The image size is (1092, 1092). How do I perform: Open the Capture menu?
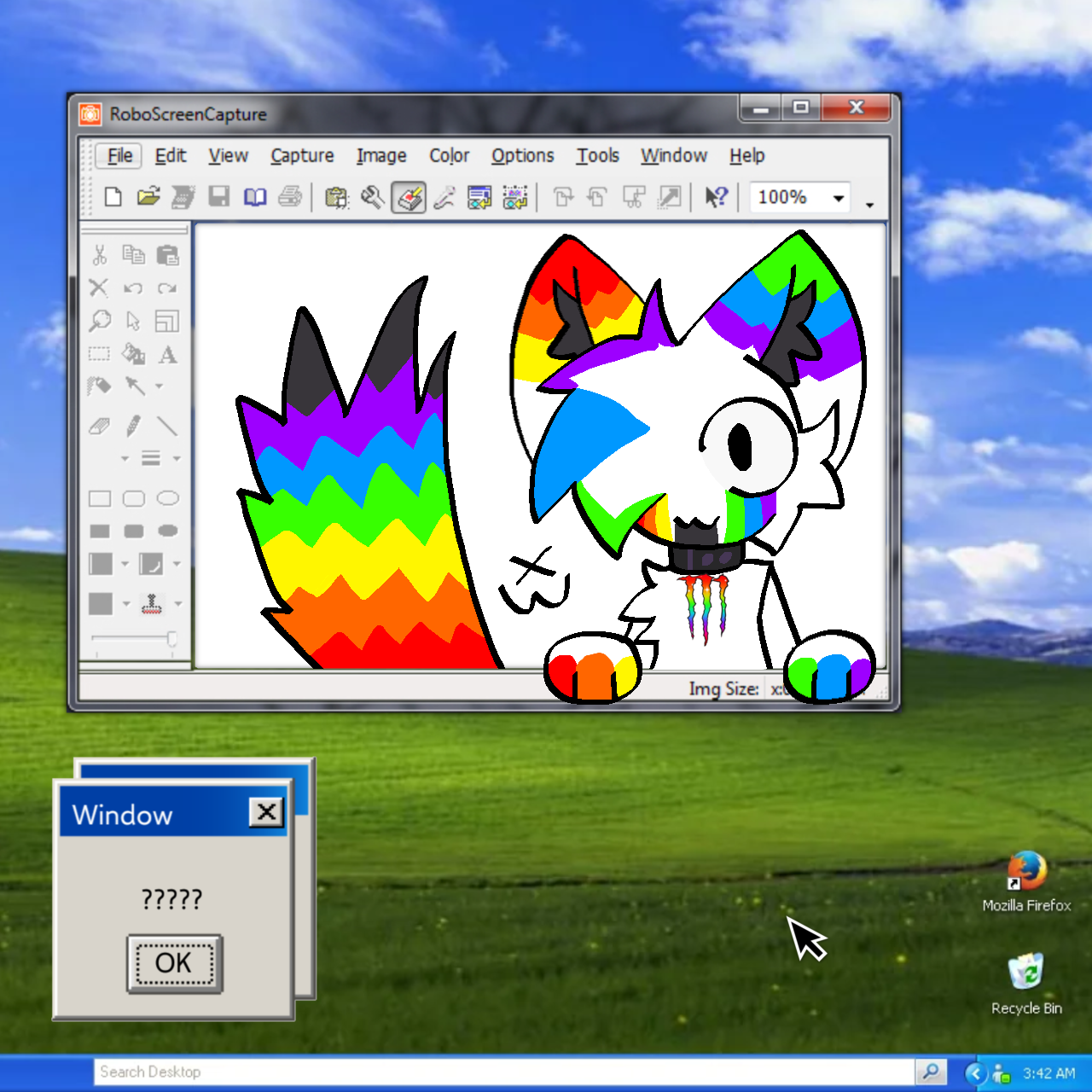[302, 155]
